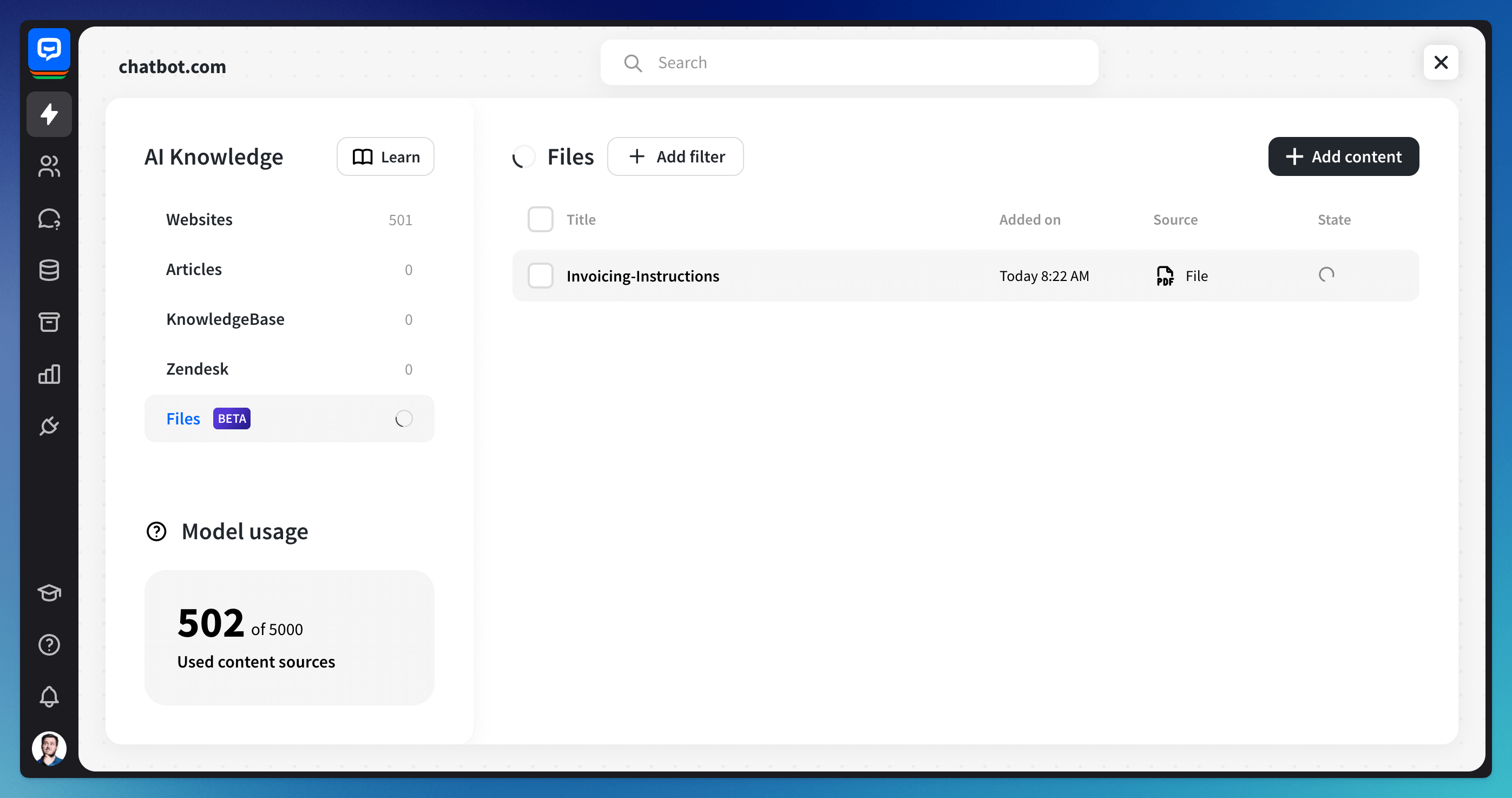Image resolution: width=1512 pixels, height=798 pixels.
Task: Click the Add filter button
Action: [x=675, y=157]
